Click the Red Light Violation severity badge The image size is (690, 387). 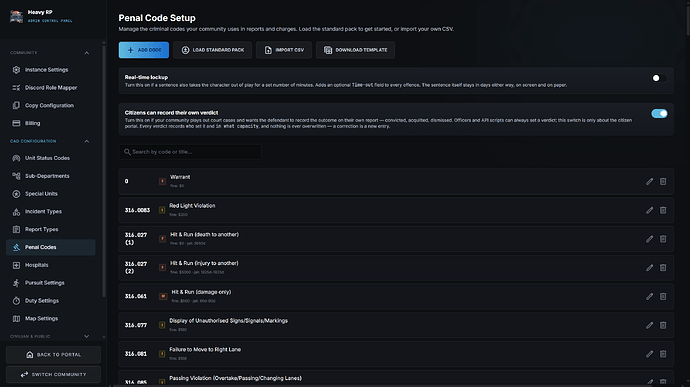(x=162, y=210)
